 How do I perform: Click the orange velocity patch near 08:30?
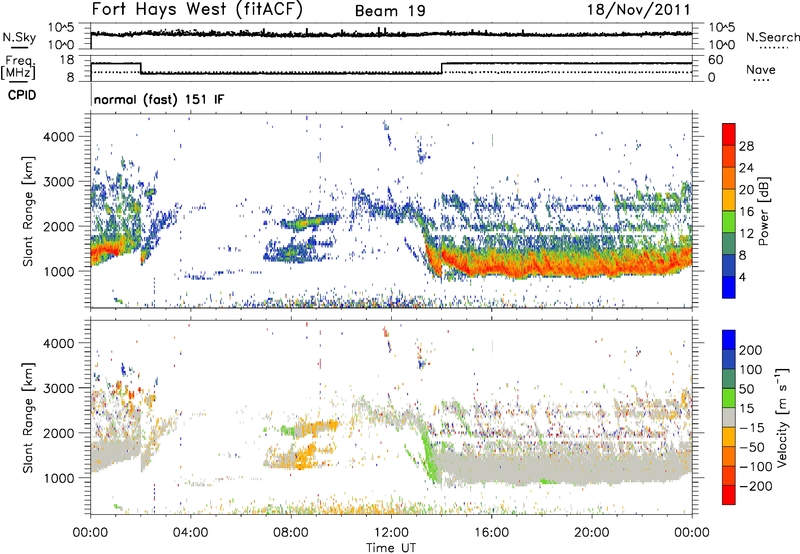tap(306, 456)
